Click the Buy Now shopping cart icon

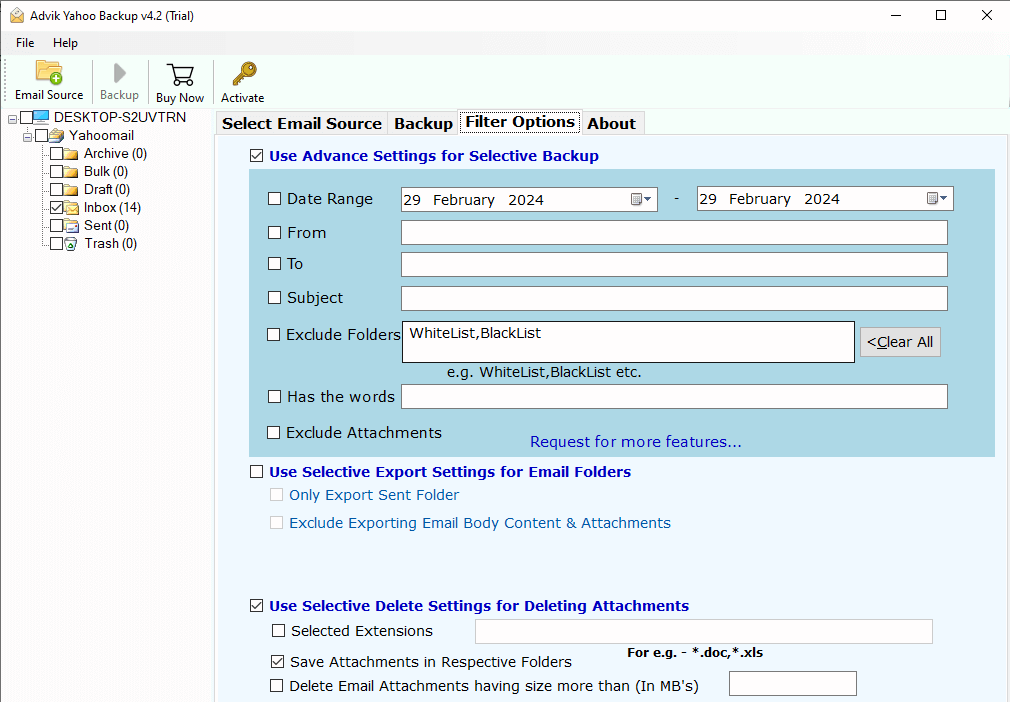[x=180, y=75]
